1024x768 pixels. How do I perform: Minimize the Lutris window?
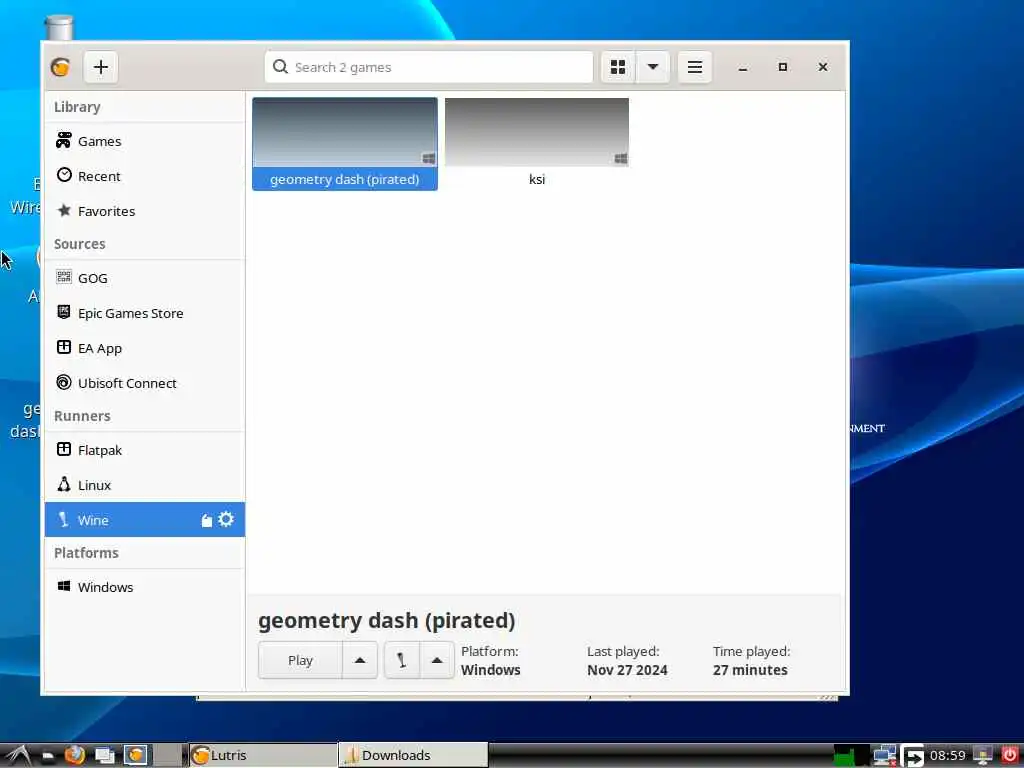pos(743,67)
